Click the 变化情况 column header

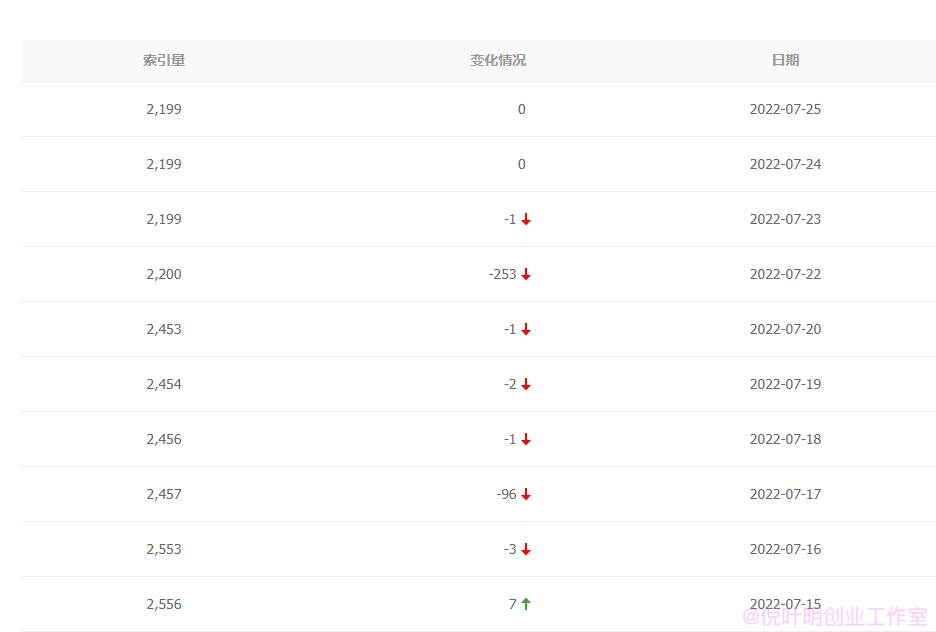pyautogui.click(x=498, y=60)
